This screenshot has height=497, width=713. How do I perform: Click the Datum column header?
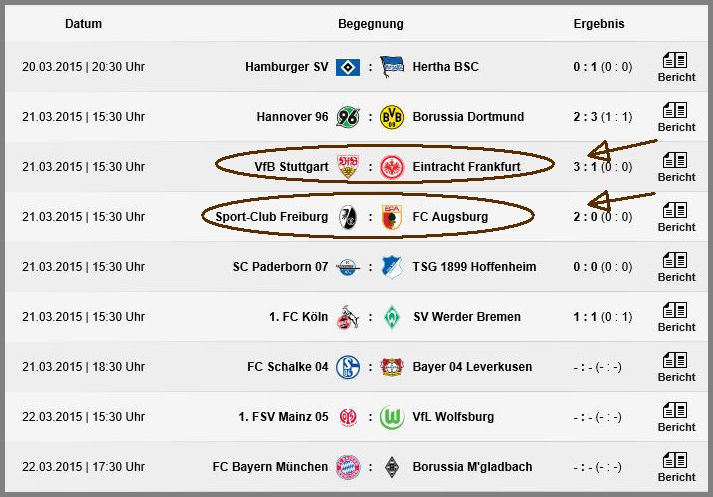pyautogui.click(x=84, y=24)
